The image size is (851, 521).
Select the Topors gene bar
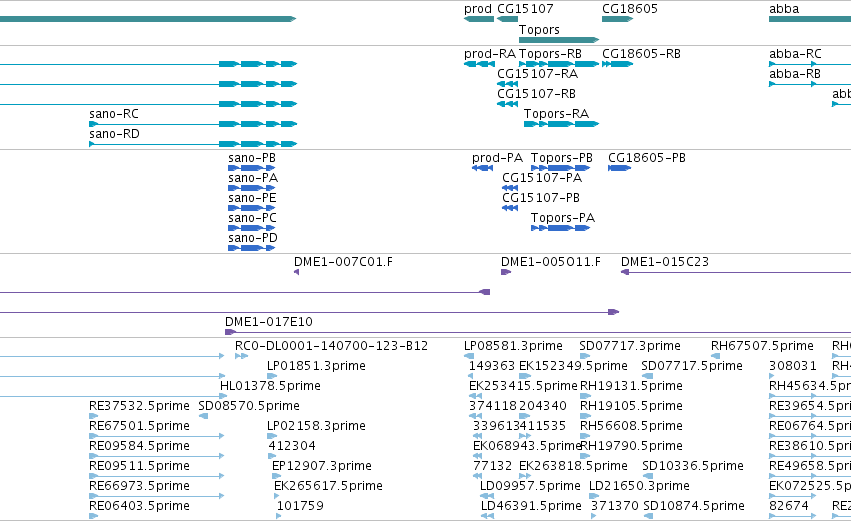click(x=559, y=40)
